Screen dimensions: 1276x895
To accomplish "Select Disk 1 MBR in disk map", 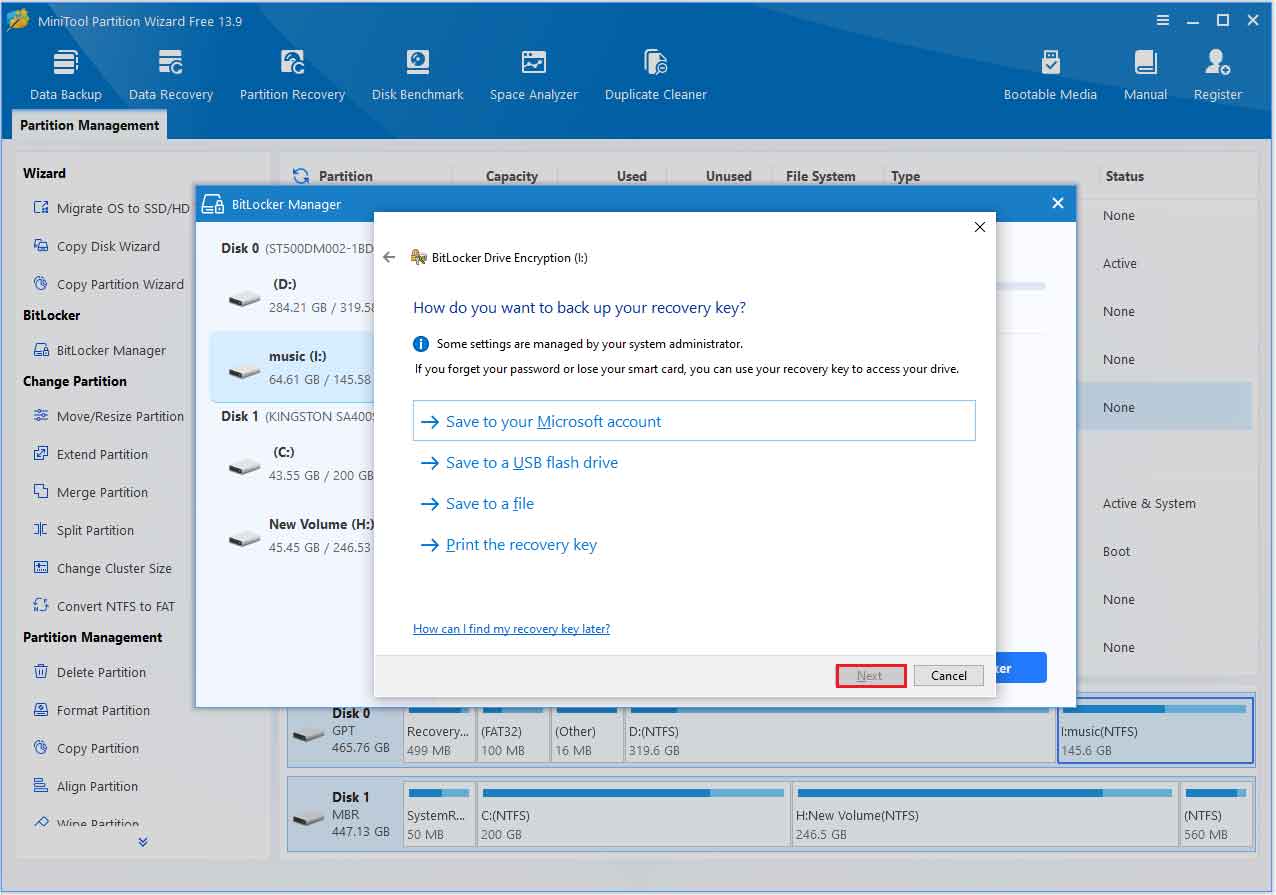I will coord(345,814).
